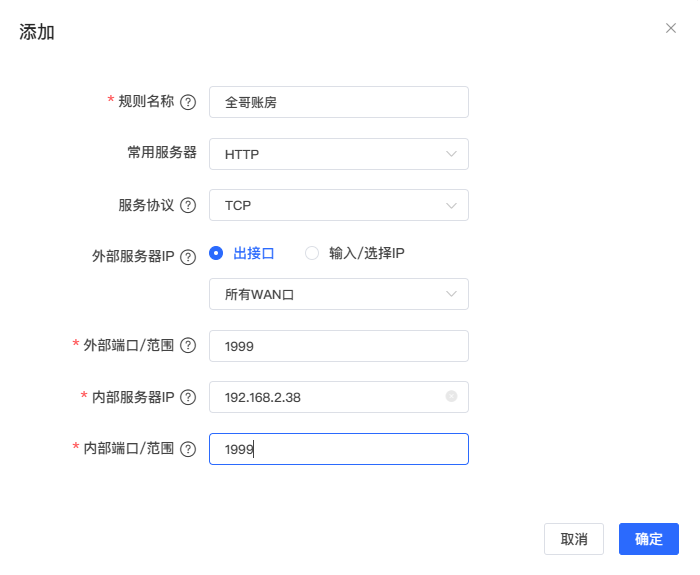Click the 内部服务器IP input field
The height and width of the screenshot is (575, 700).
(325, 397)
